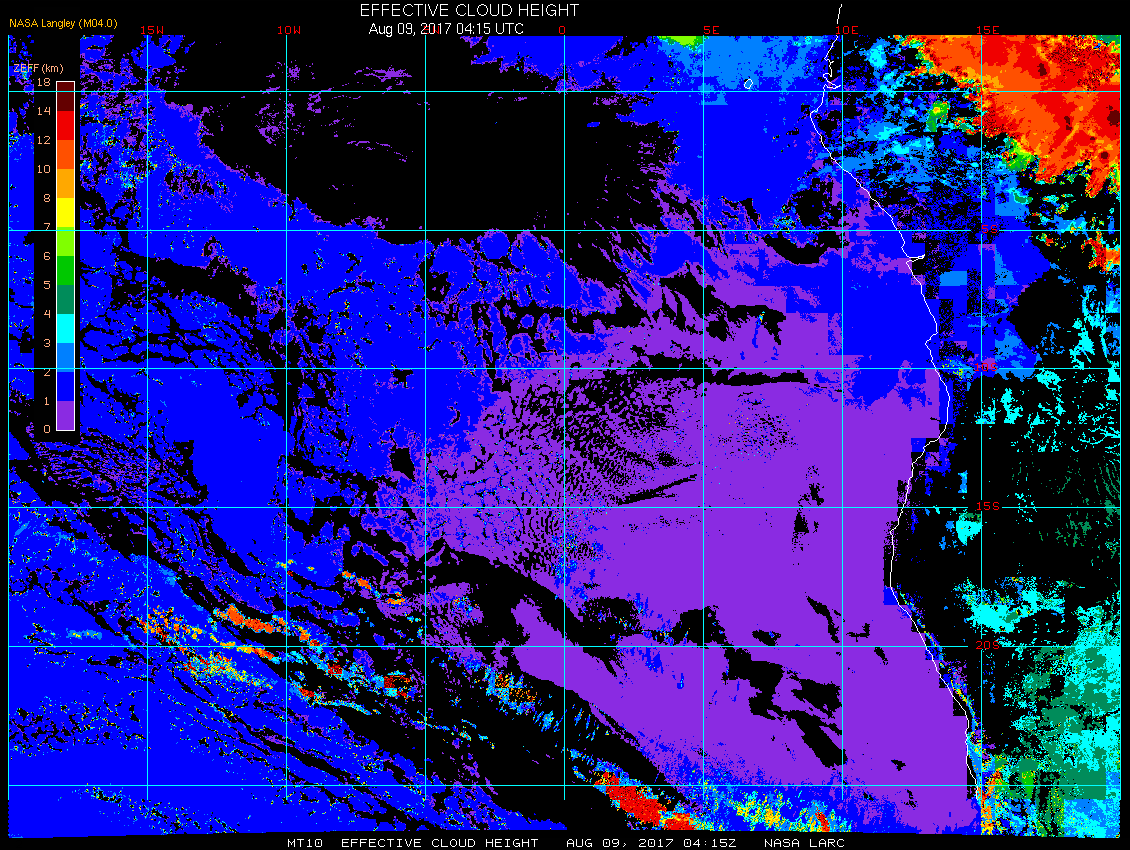Click the light blue 2–3 km legend swatch
Screen dimensions: 1130x850
[x=66, y=357]
